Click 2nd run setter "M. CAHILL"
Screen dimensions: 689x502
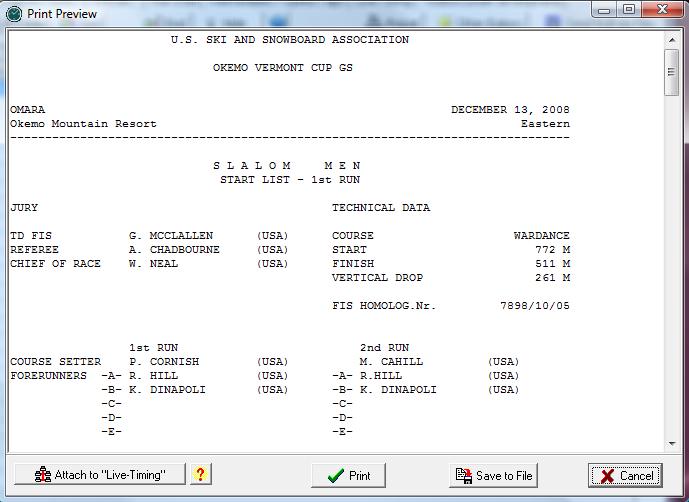pyautogui.click(x=392, y=362)
